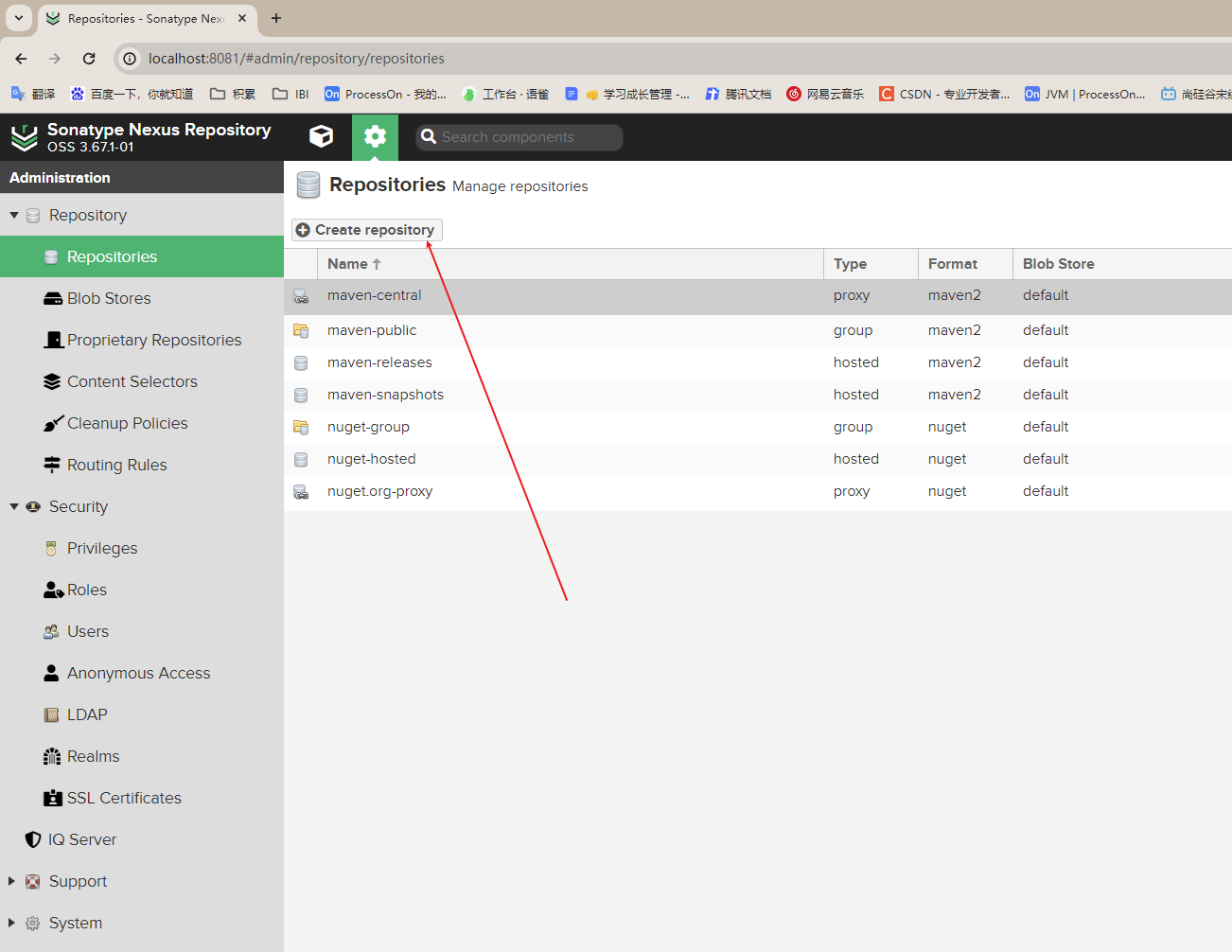Click the IQ Server tree label

[82, 839]
